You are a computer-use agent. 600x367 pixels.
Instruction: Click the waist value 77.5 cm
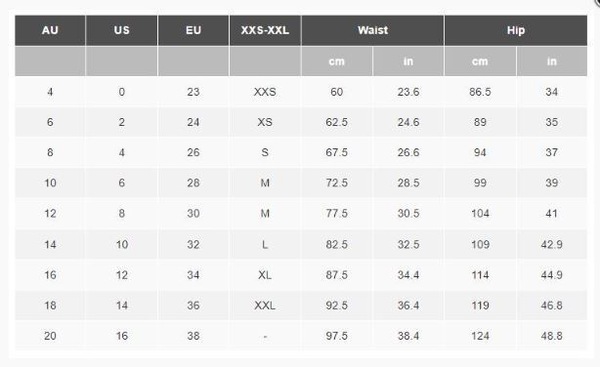pyautogui.click(x=337, y=213)
